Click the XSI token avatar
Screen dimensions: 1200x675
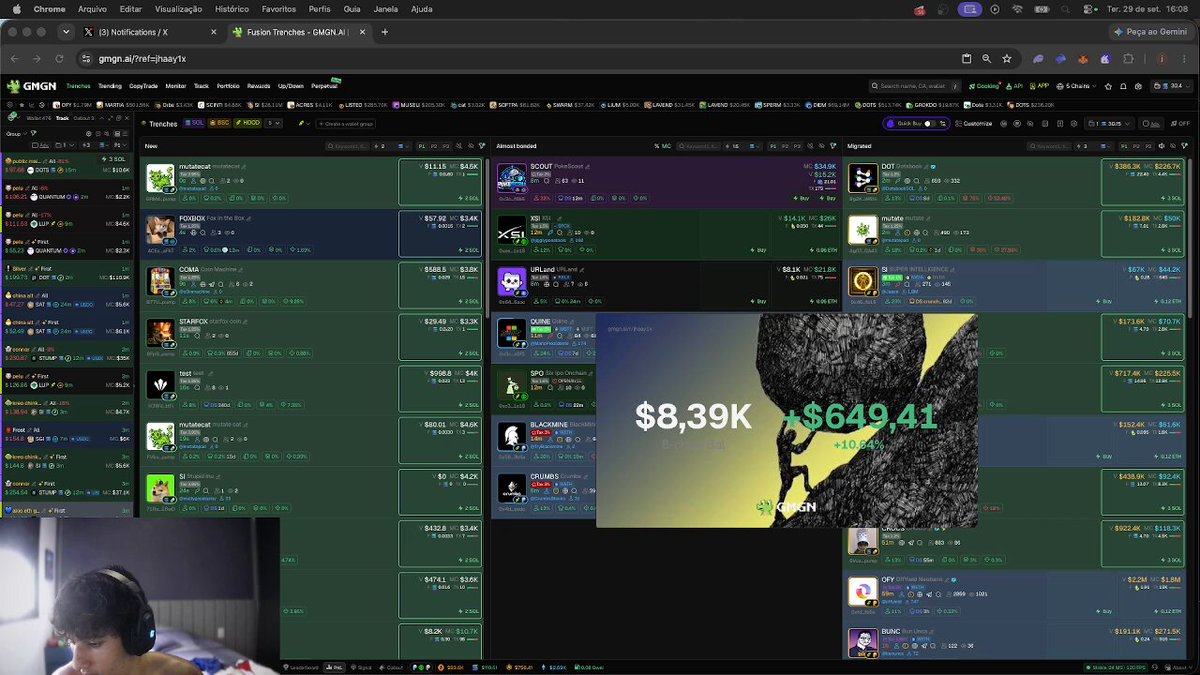[x=512, y=230]
